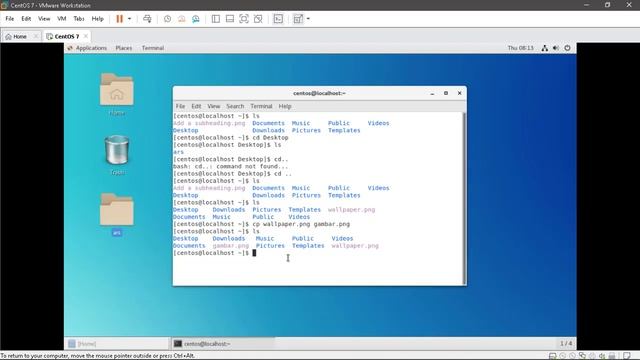
Task: Switch to [Home] window in taskbar
Action: coord(116,344)
